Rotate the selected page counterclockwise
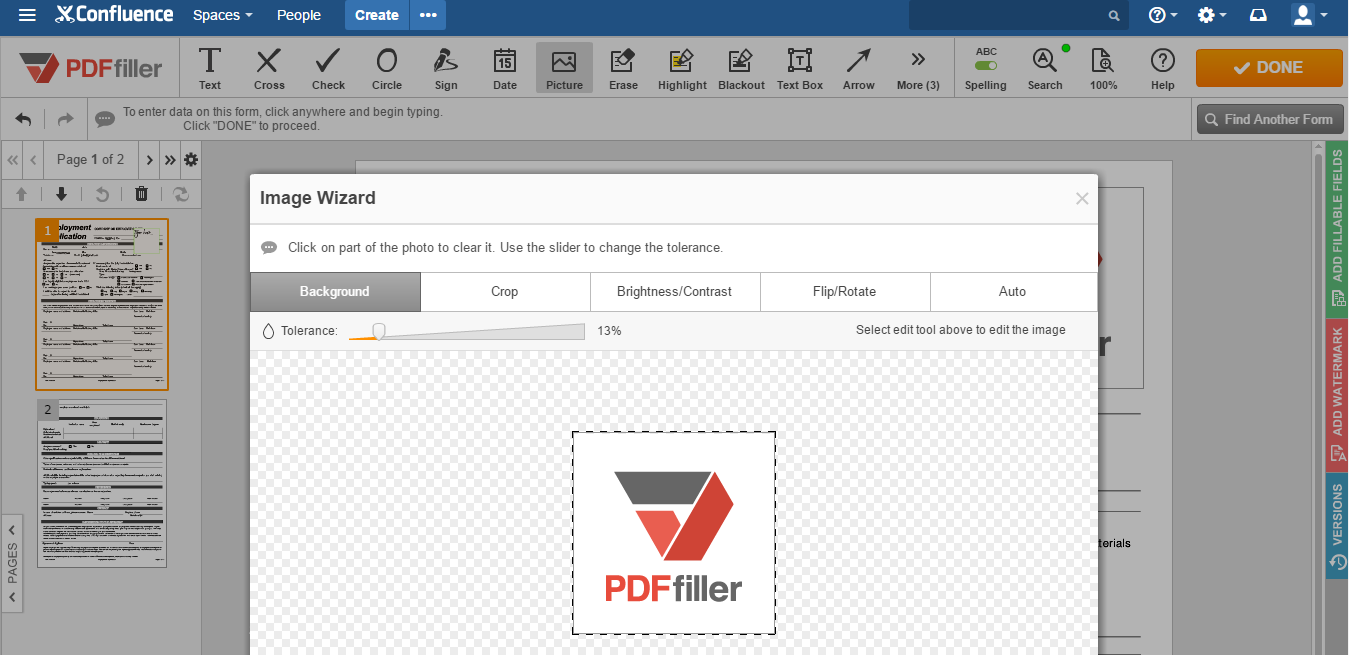 pos(101,194)
